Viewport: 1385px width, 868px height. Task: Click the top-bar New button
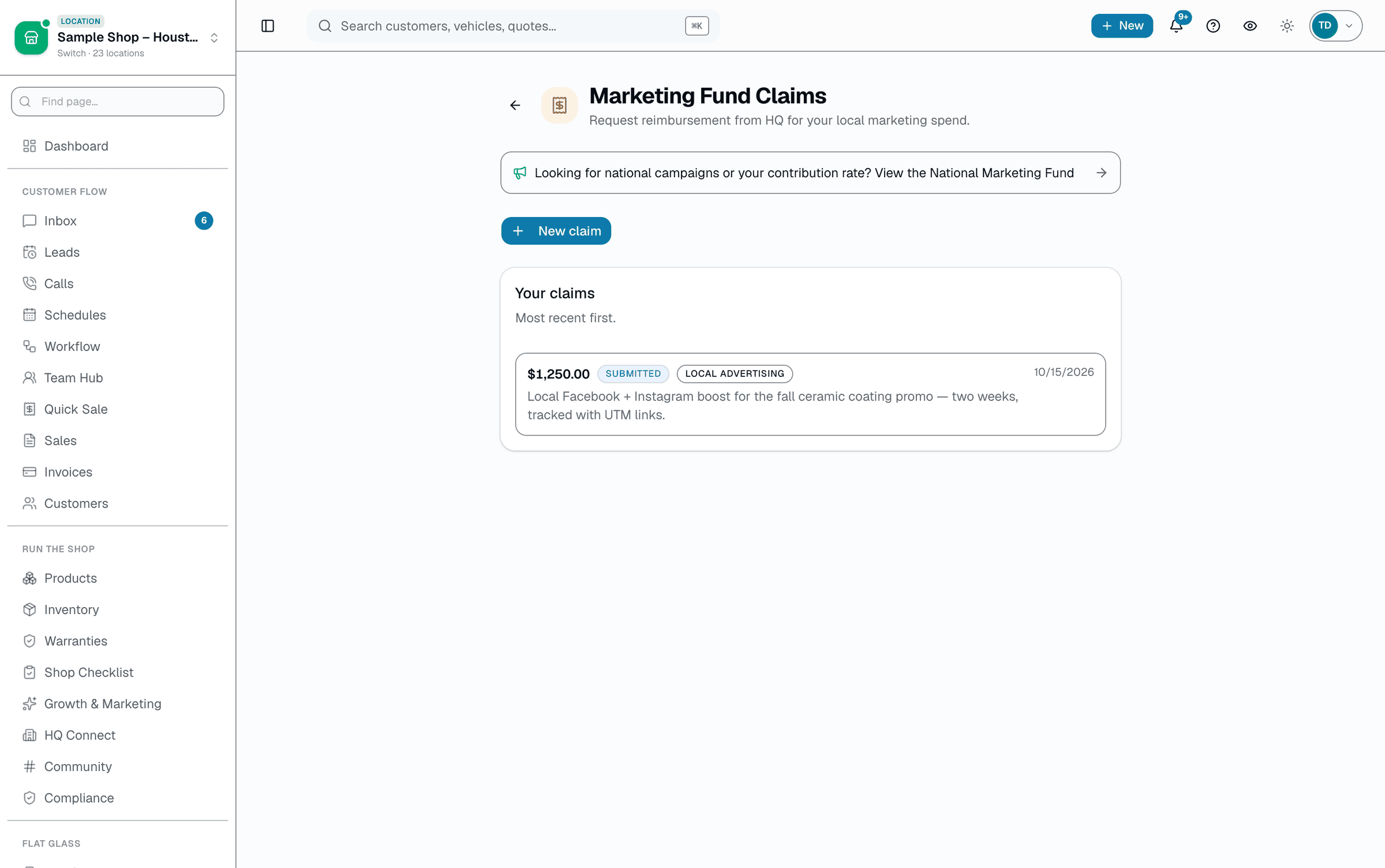1122,26
